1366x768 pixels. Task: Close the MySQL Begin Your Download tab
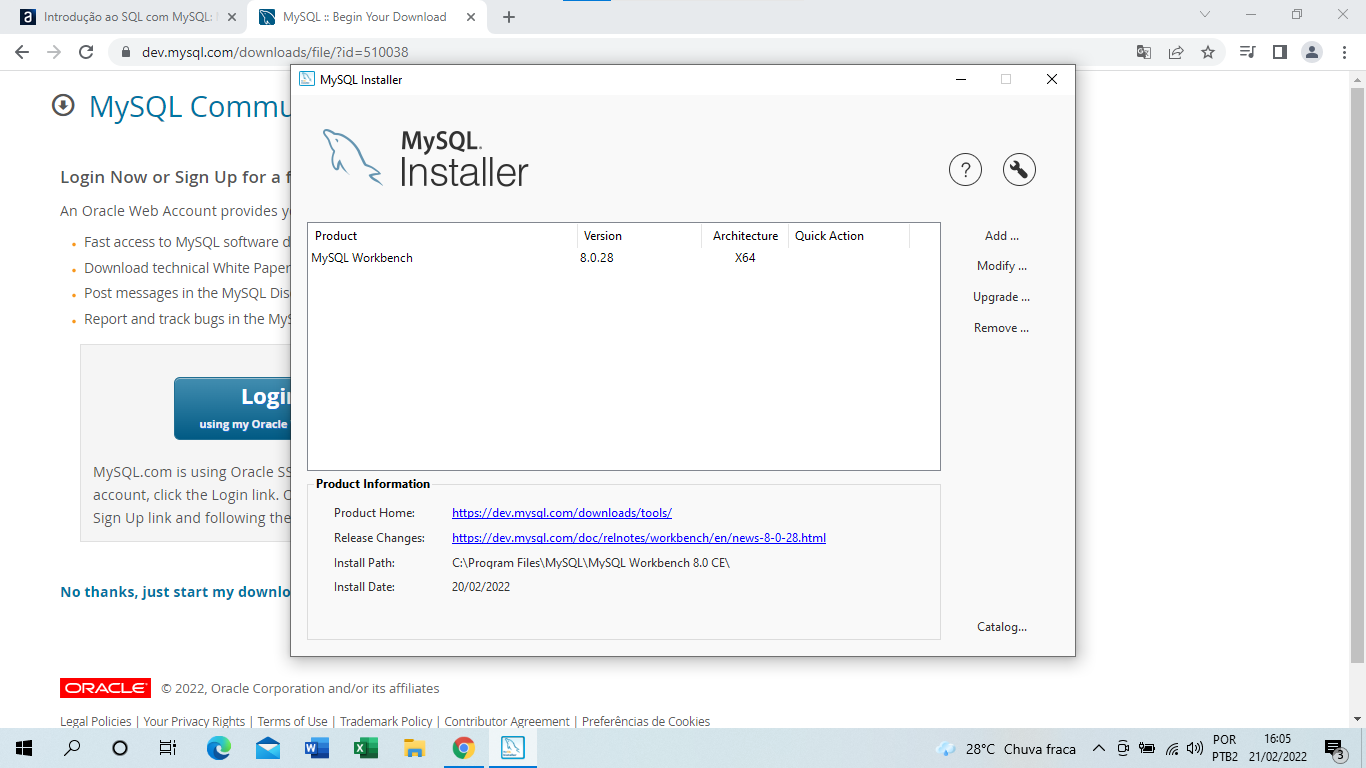469,17
